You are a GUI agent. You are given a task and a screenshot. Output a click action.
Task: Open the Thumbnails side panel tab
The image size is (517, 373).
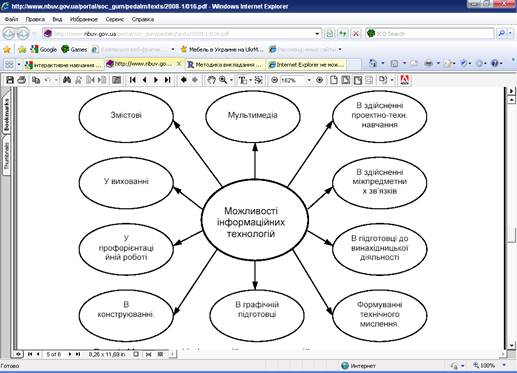pyautogui.click(x=6, y=156)
